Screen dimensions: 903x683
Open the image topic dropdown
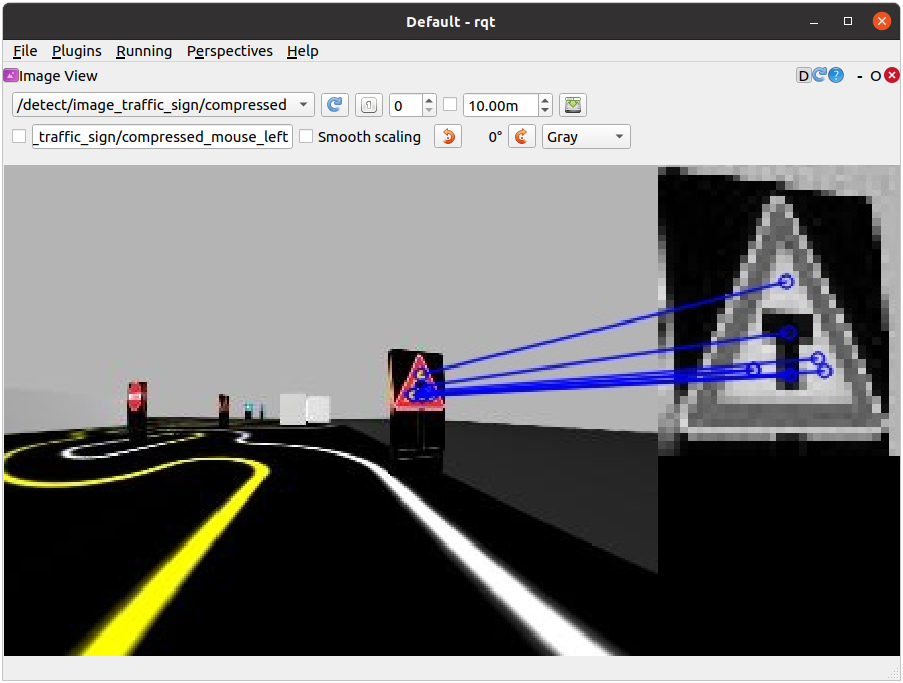(x=163, y=105)
